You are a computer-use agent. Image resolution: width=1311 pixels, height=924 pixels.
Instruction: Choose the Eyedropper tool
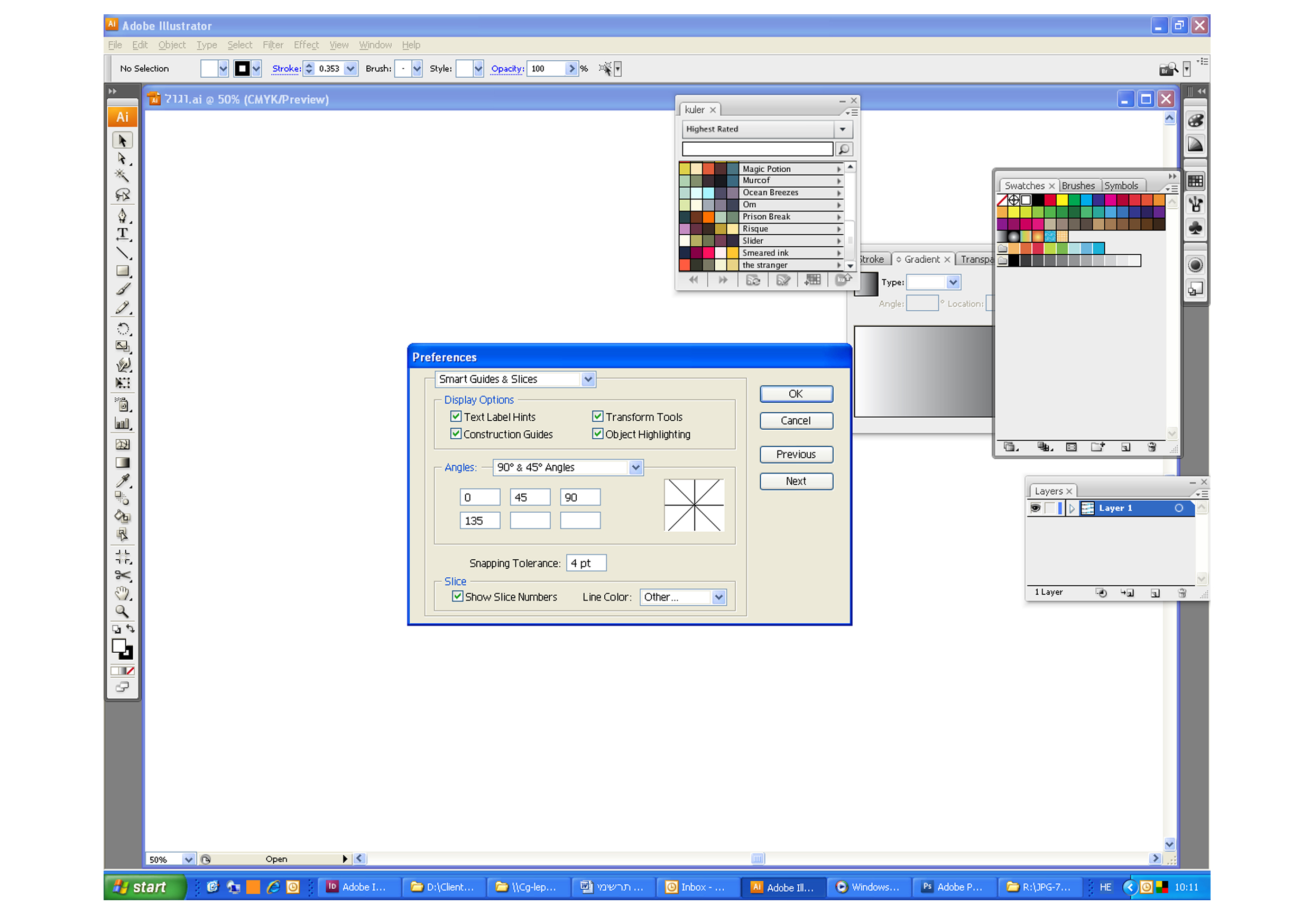122,481
